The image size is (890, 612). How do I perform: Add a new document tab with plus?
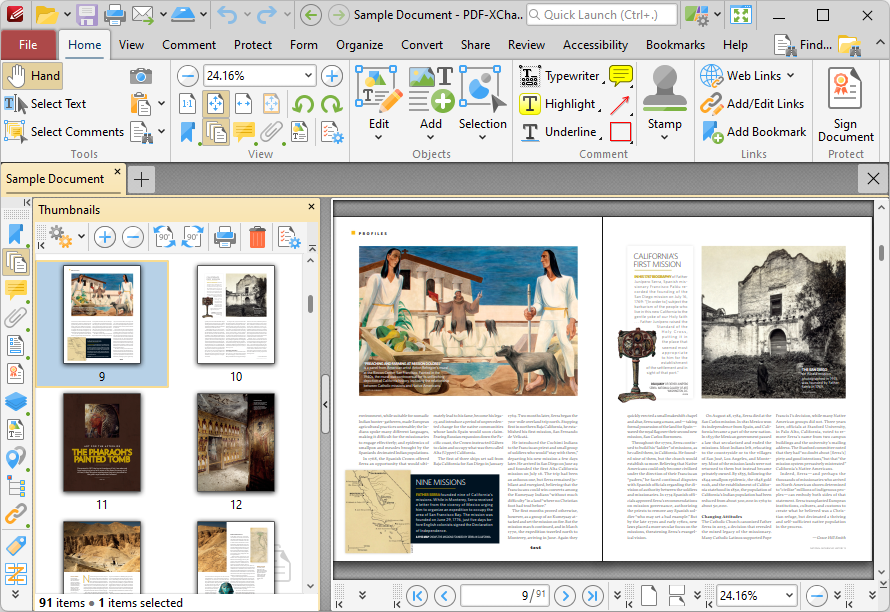pos(141,179)
